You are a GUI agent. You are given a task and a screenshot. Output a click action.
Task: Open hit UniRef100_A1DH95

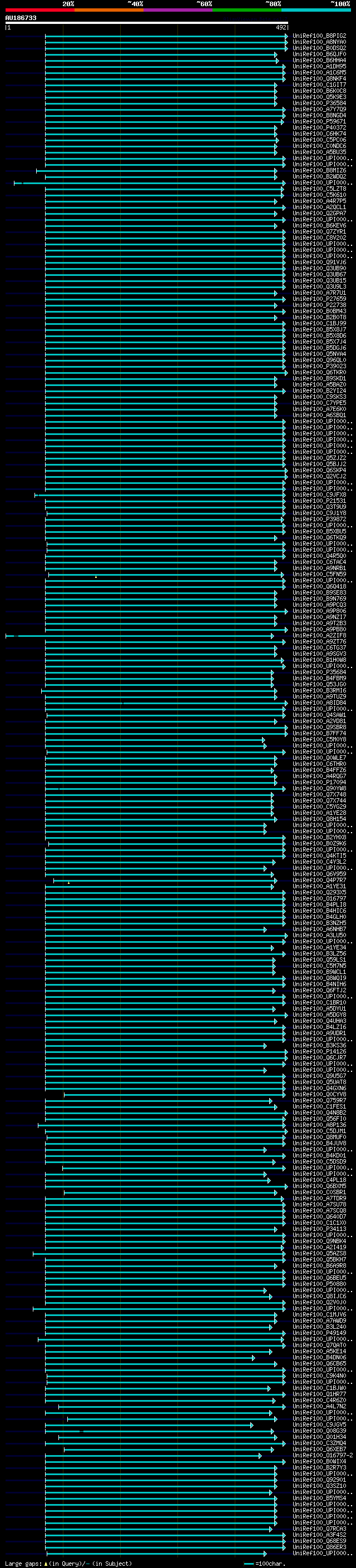click(319, 66)
